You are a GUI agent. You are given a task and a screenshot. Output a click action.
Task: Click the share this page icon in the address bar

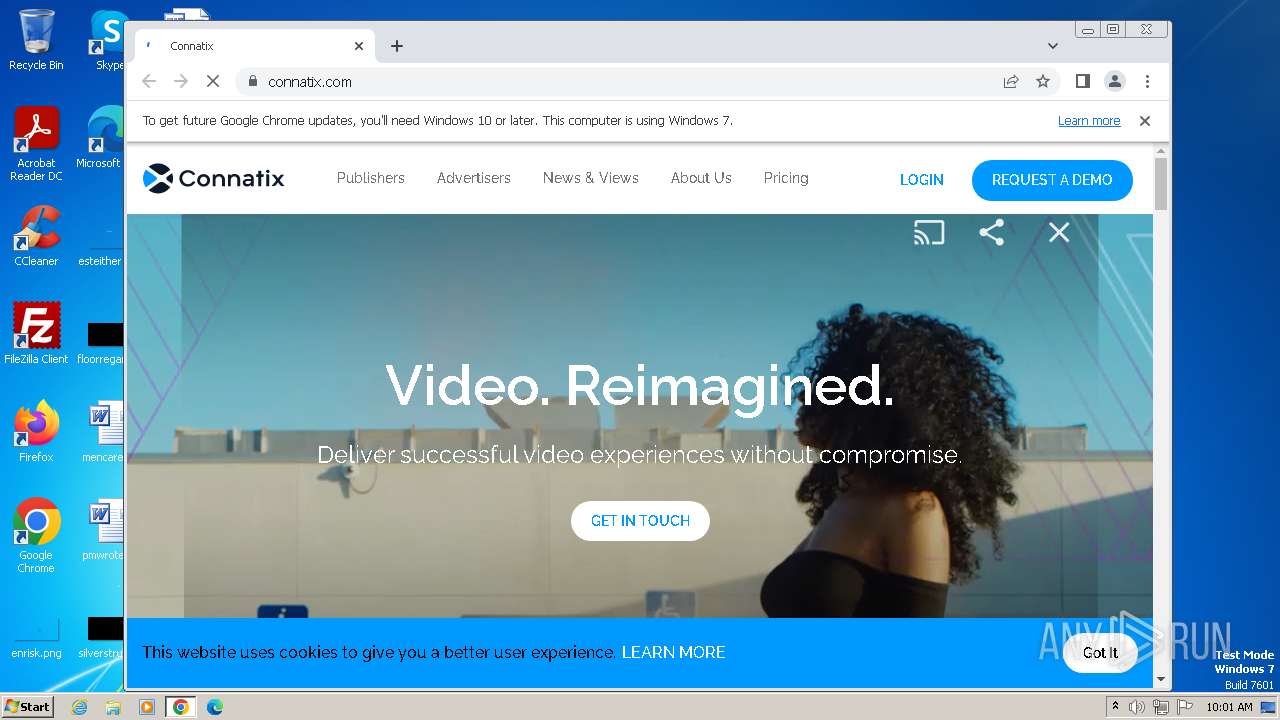coord(1011,82)
